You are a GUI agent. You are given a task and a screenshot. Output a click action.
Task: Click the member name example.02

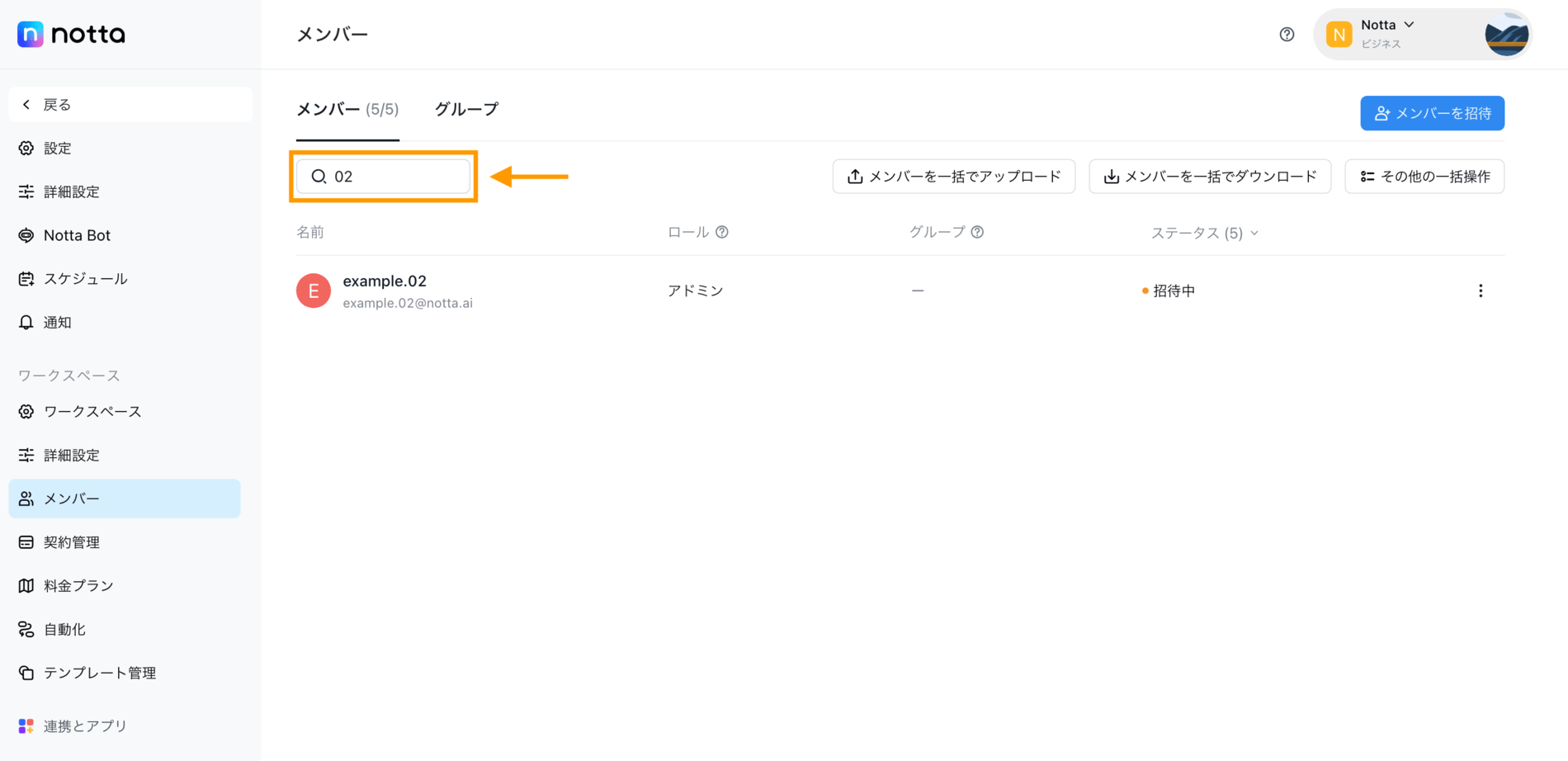tap(385, 281)
